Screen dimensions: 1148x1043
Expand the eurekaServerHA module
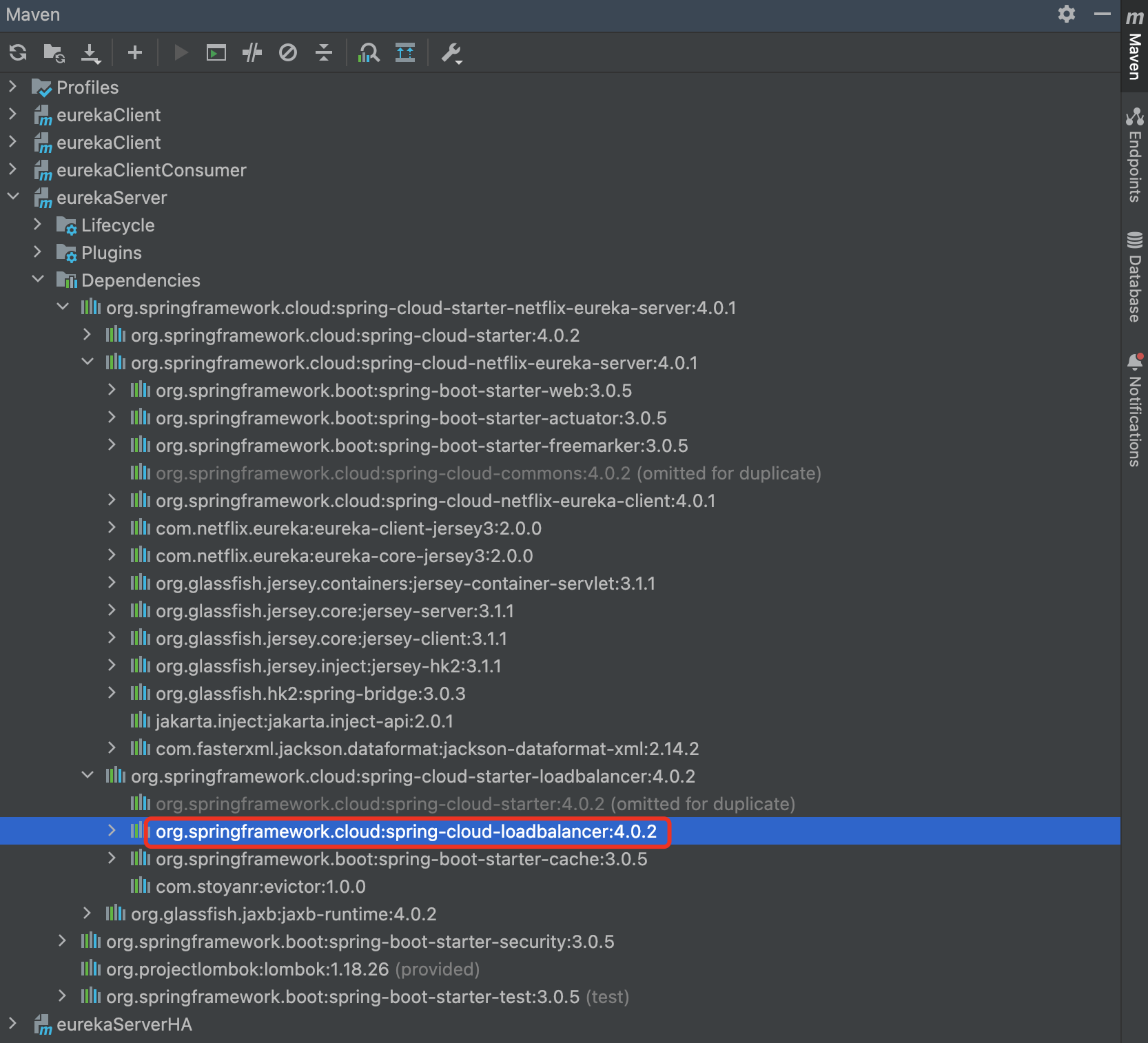tap(12, 1024)
